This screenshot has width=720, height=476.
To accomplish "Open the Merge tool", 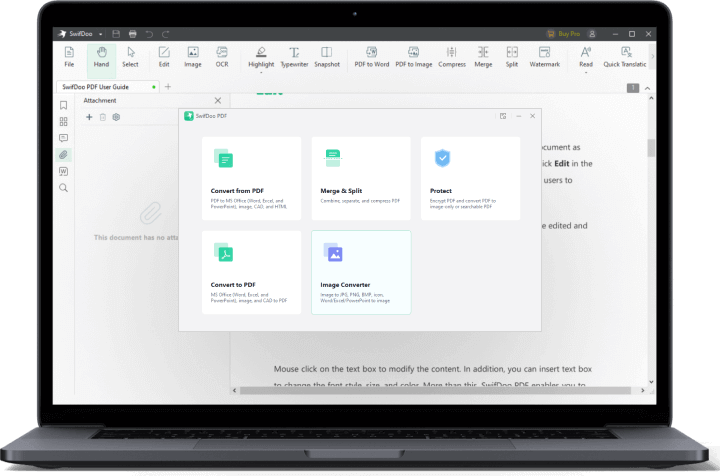I will pyautogui.click(x=483, y=57).
